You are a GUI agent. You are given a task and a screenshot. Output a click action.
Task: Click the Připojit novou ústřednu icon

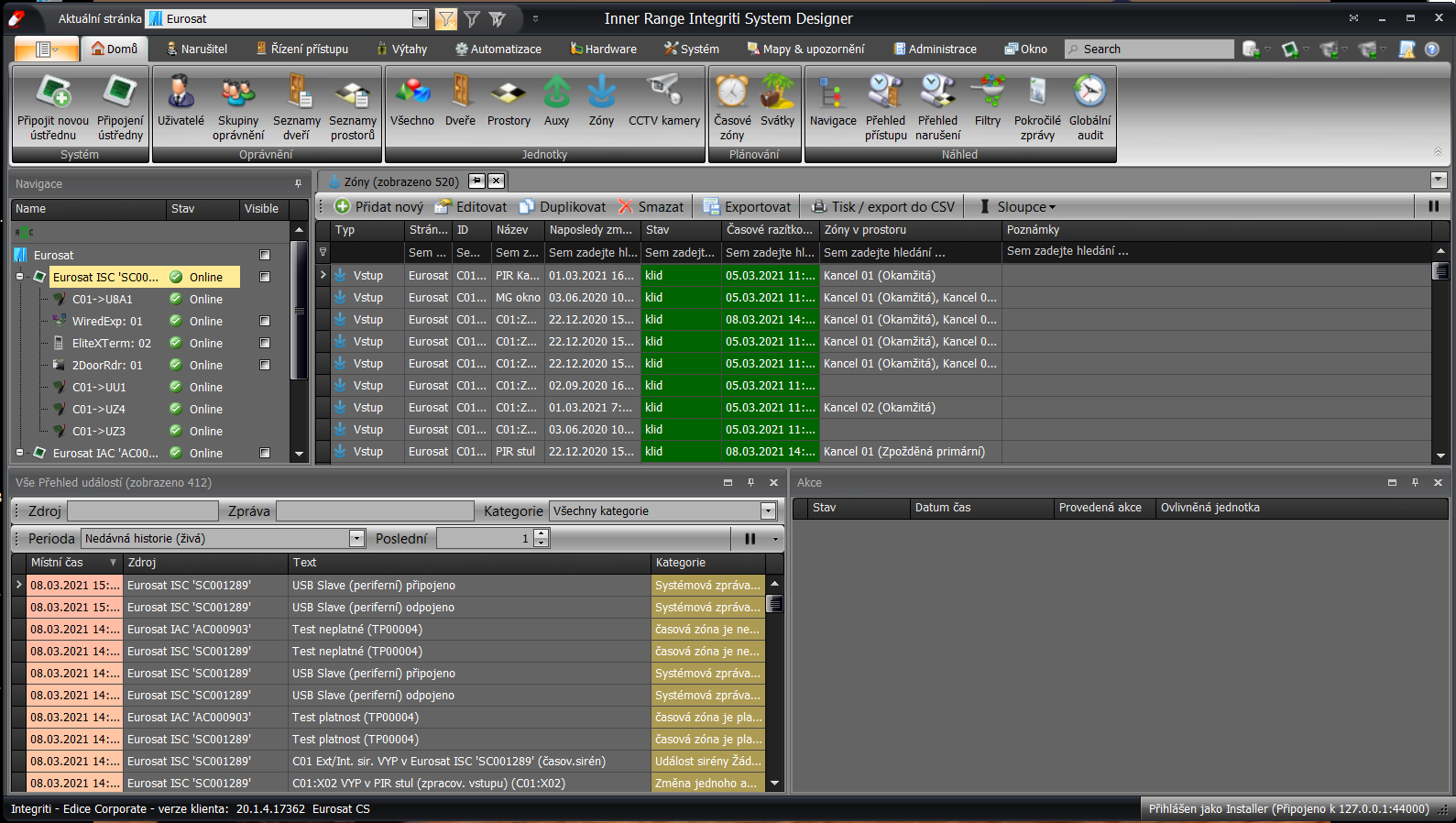tap(53, 93)
